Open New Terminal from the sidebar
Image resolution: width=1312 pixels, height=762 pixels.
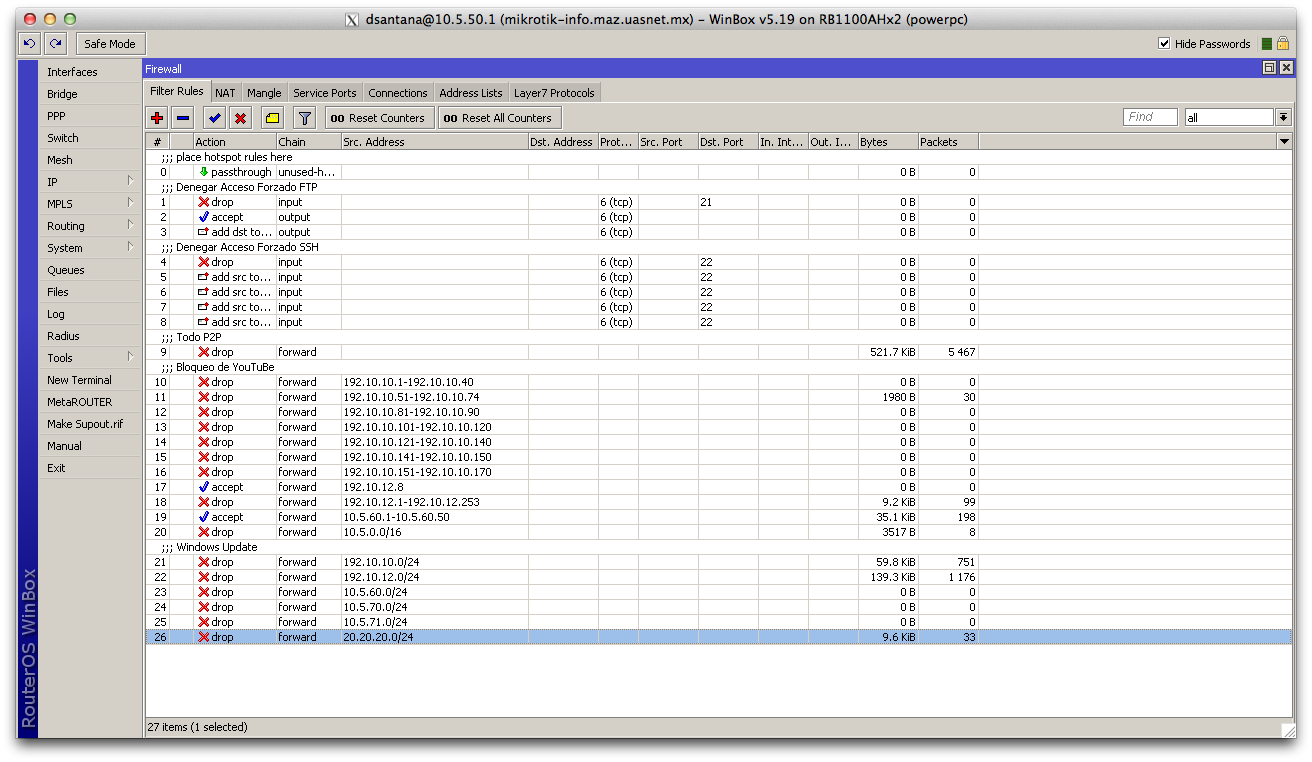pos(79,380)
